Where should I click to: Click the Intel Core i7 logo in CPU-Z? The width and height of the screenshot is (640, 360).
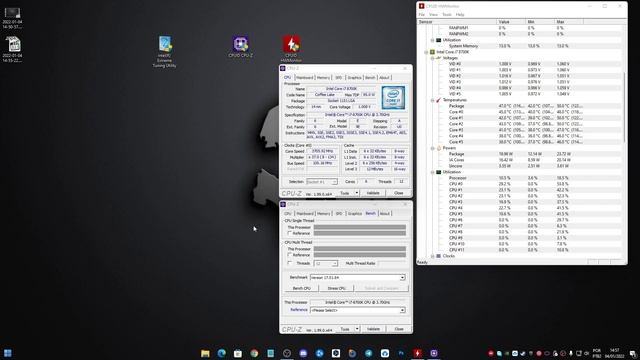393,98
